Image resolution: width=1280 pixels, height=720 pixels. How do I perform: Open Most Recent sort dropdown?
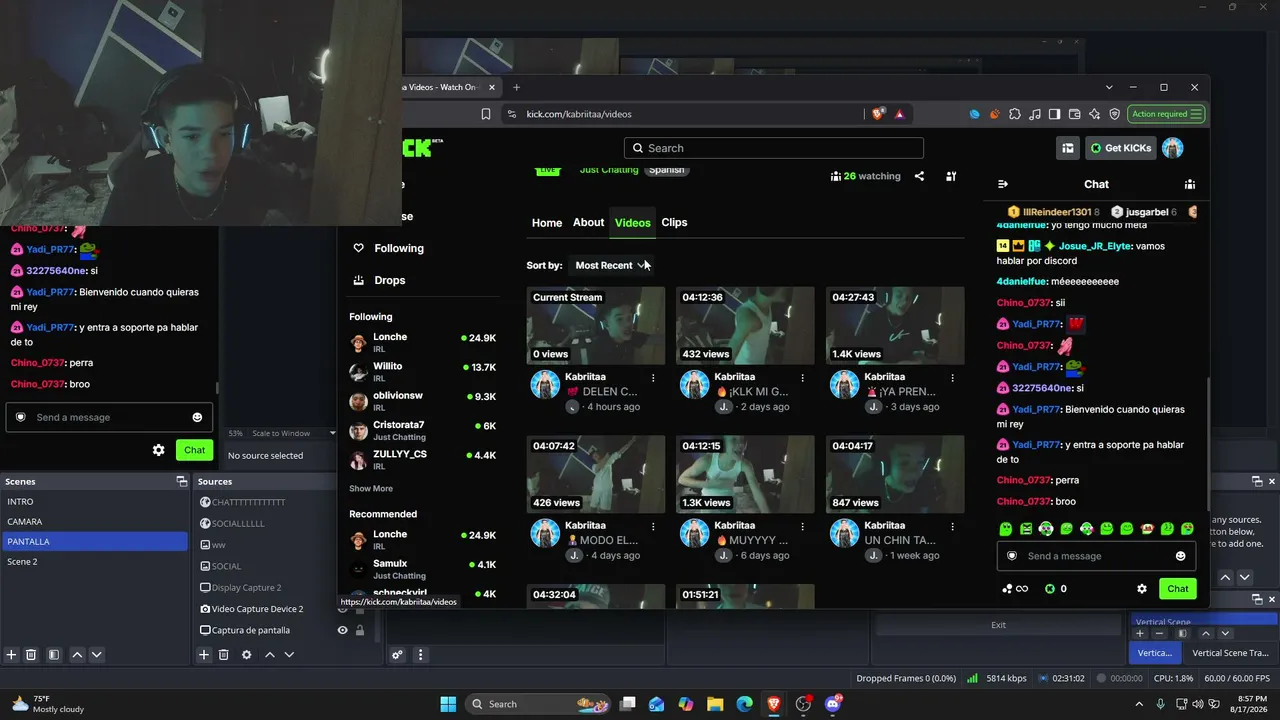pos(612,265)
